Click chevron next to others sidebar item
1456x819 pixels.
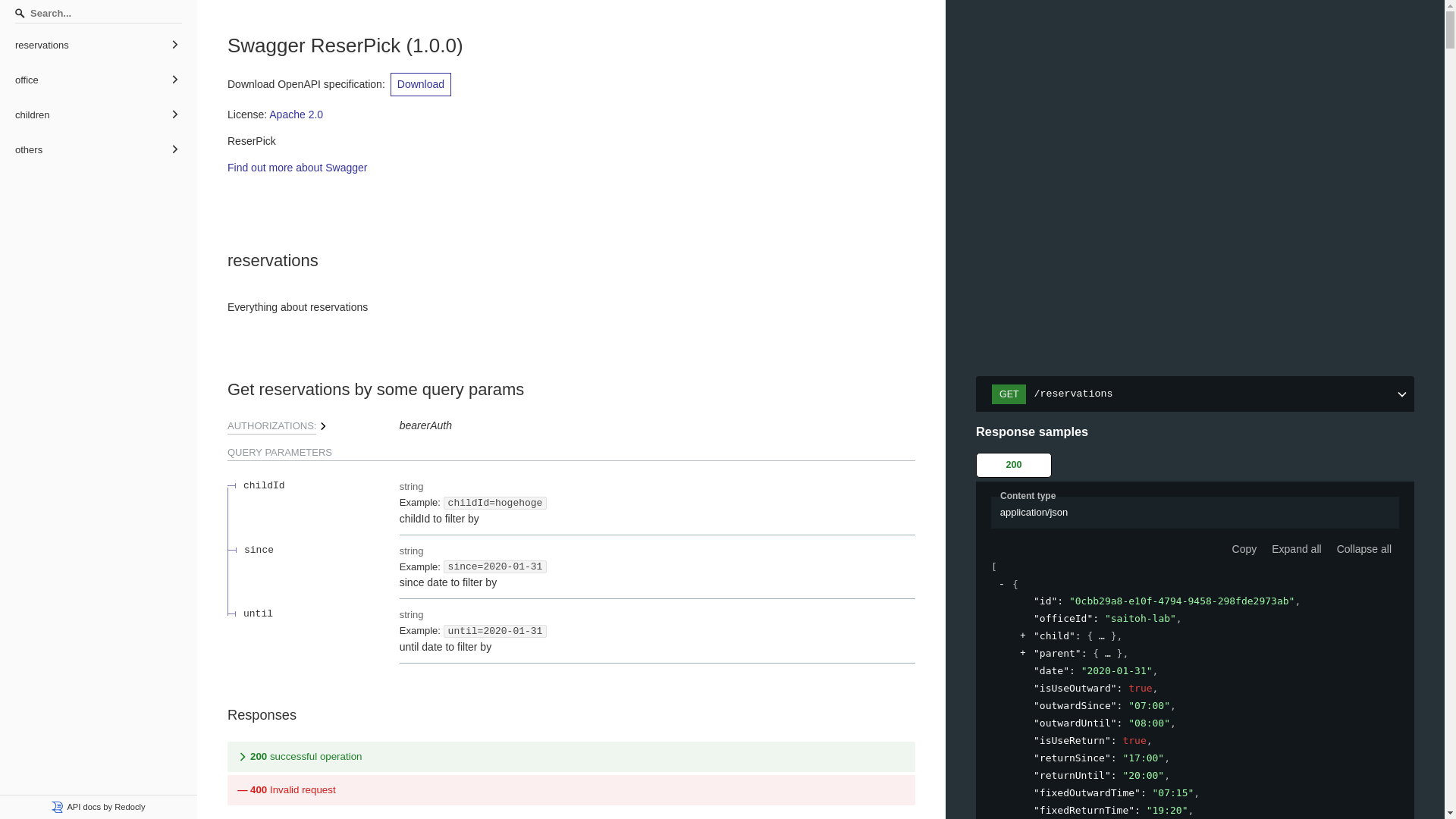click(x=175, y=149)
